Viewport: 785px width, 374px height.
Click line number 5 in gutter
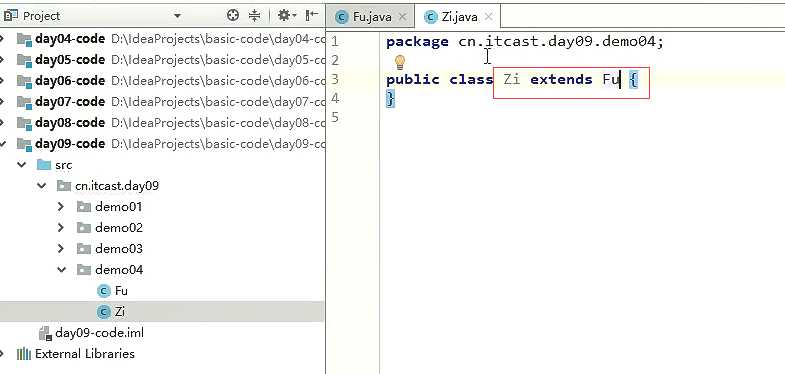point(334,118)
